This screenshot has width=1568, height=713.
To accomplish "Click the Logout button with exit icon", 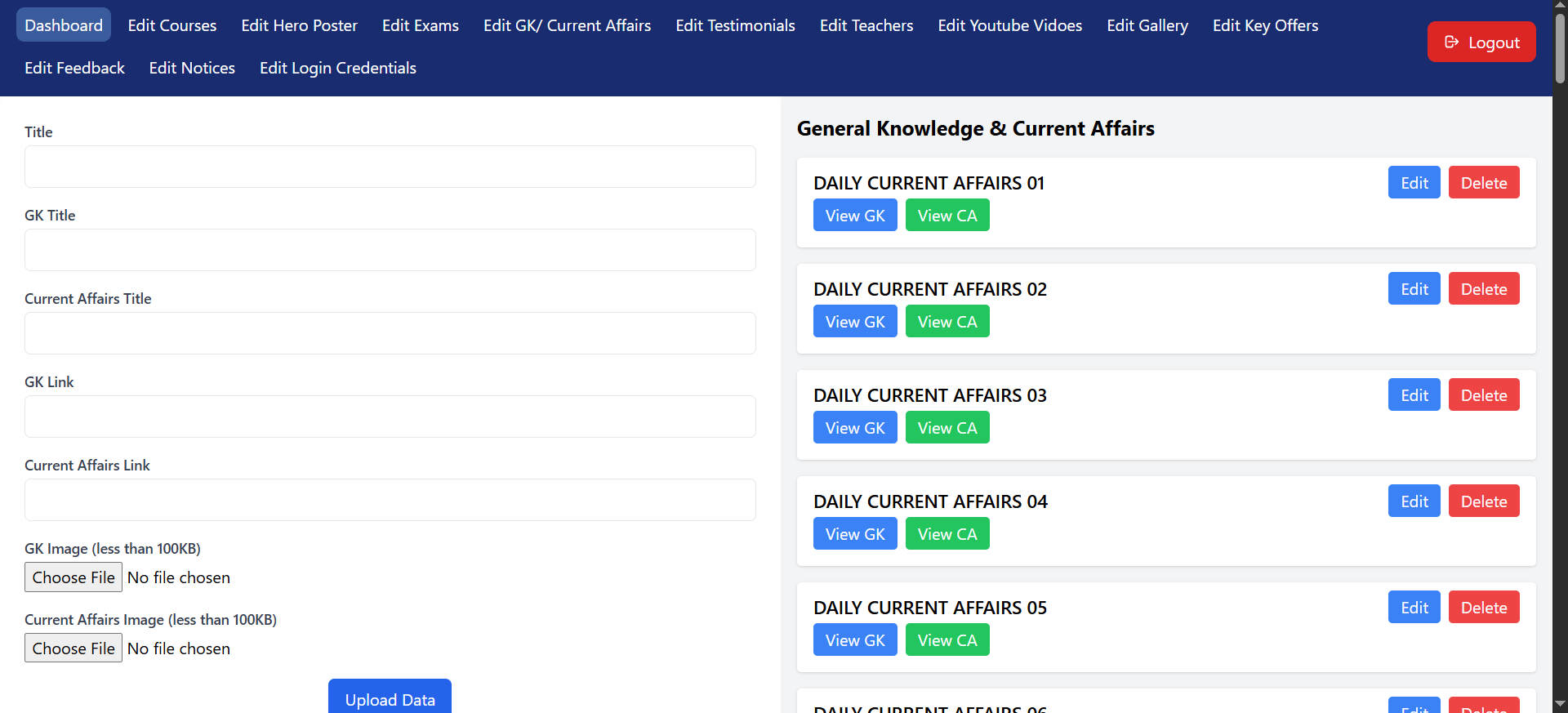I will 1481,42.
